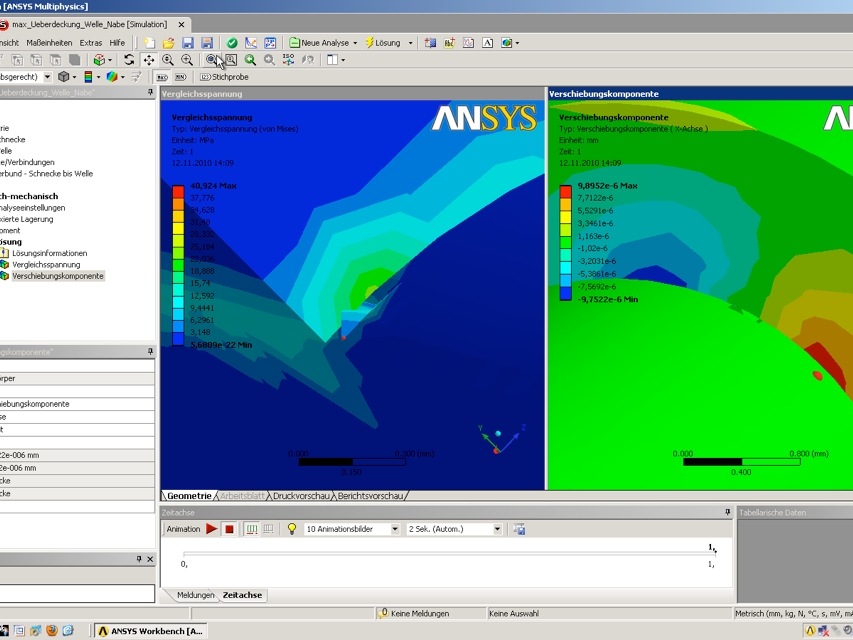853x640 pixels.
Task: Click the chart icon beside the green checkmark
Action: click(251, 43)
